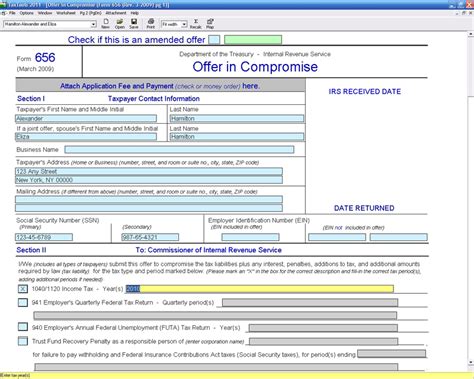The width and height of the screenshot is (474, 379).
Task: Click the scroll-up arrow of the vertical scrollbar
Action: tap(471, 34)
